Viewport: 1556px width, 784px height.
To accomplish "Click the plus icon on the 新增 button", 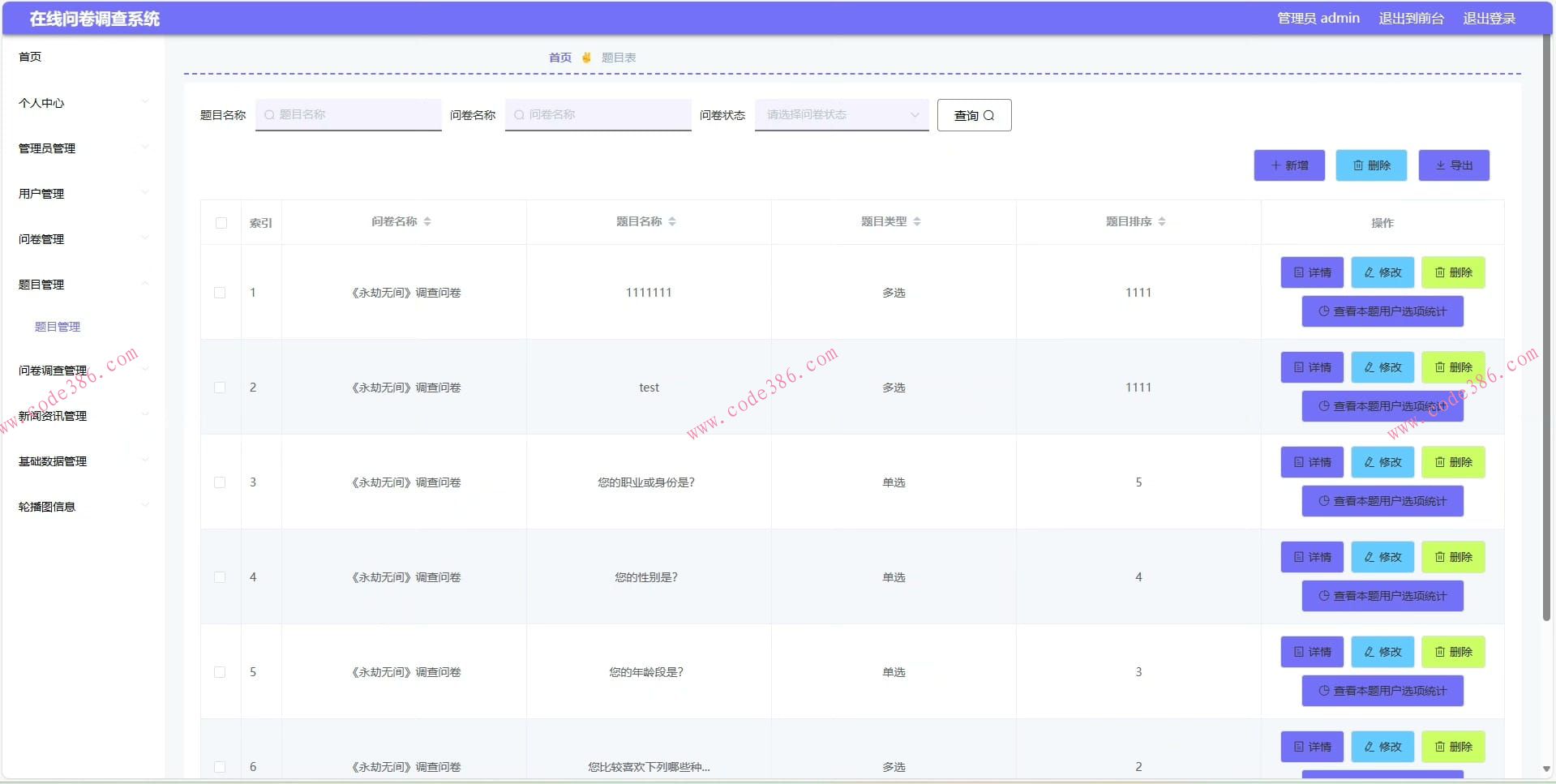I will (1275, 165).
